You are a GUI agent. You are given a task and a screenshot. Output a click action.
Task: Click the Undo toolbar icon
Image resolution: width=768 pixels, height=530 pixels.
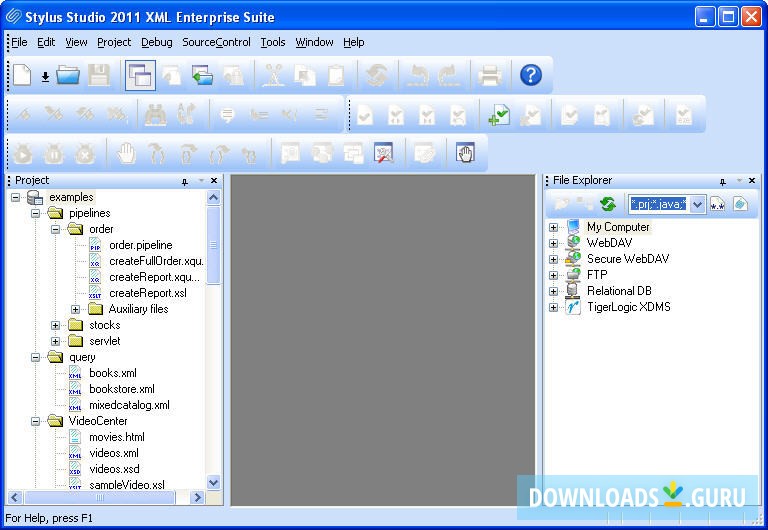pos(418,75)
